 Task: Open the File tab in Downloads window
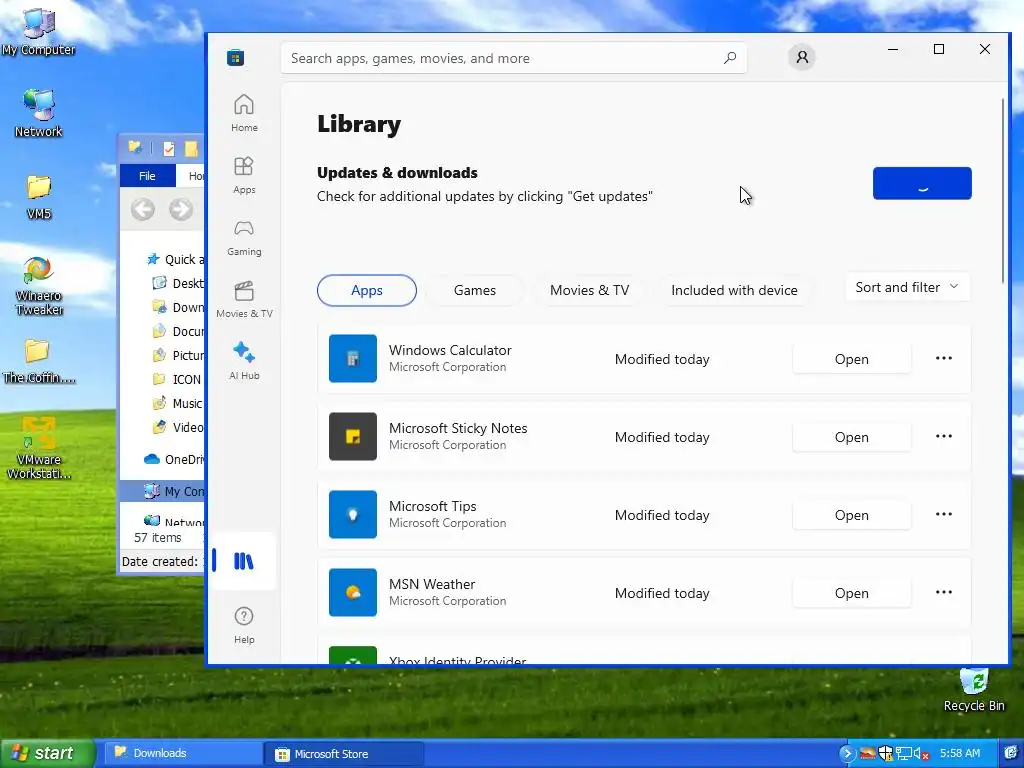148,176
